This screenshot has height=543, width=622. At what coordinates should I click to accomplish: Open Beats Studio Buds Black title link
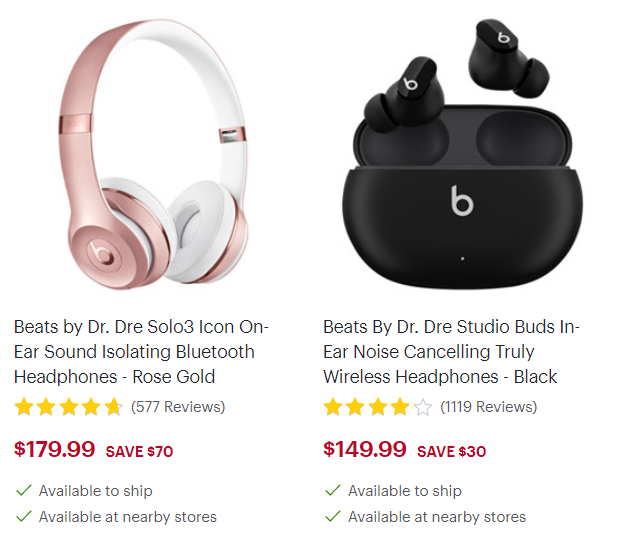point(451,352)
